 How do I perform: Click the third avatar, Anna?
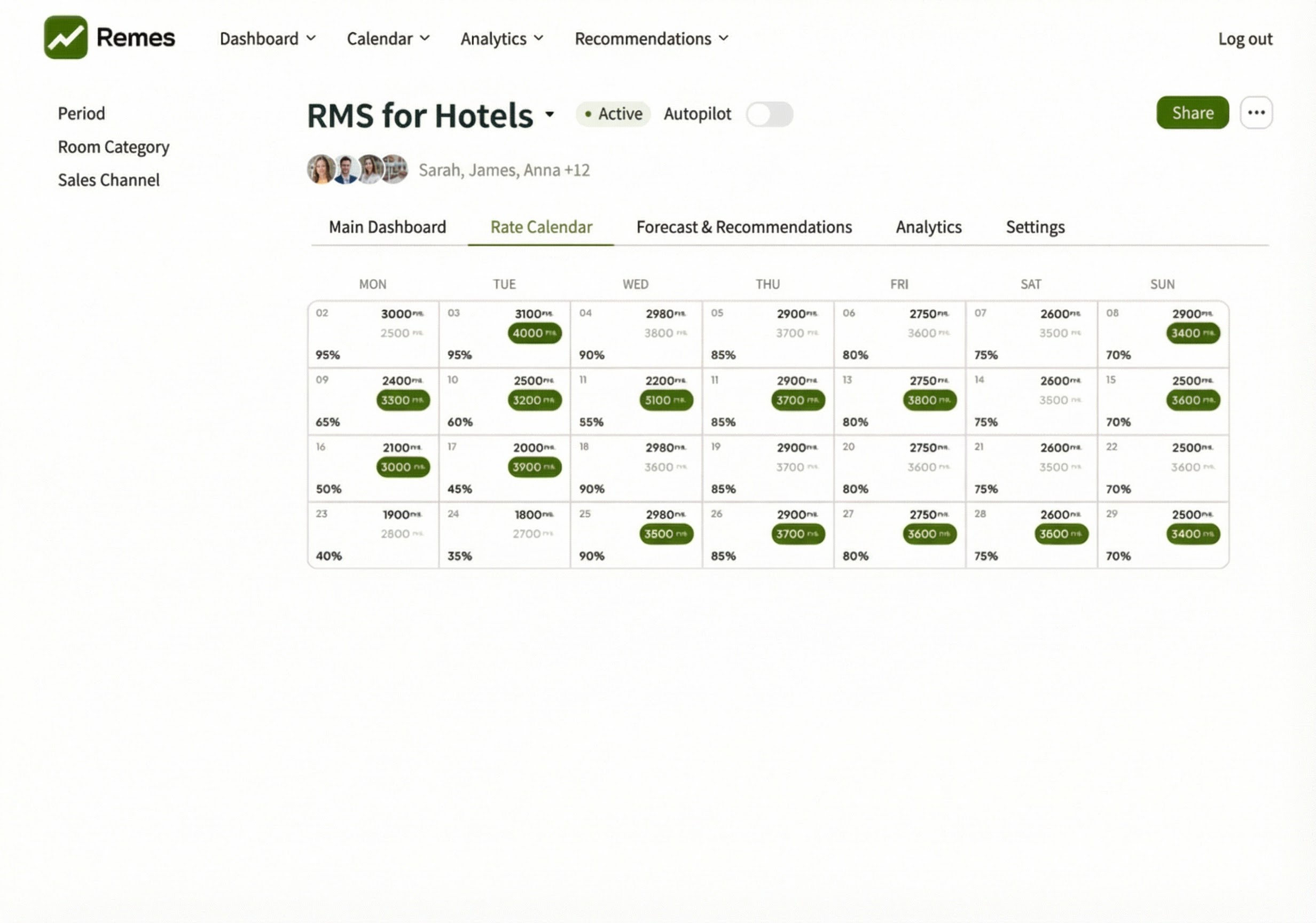[x=370, y=169]
